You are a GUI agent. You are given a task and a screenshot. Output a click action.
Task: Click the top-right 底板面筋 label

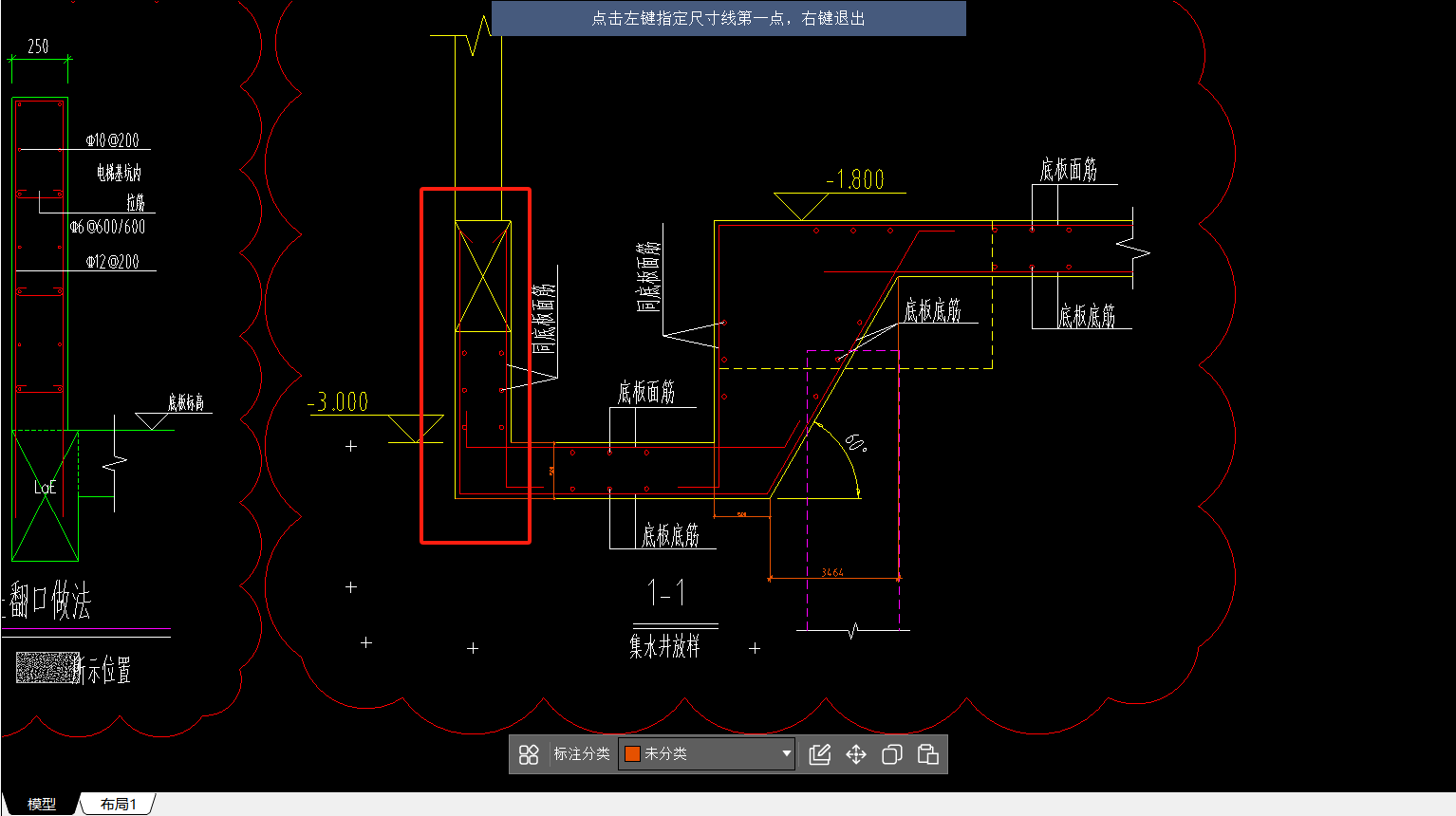[1069, 170]
